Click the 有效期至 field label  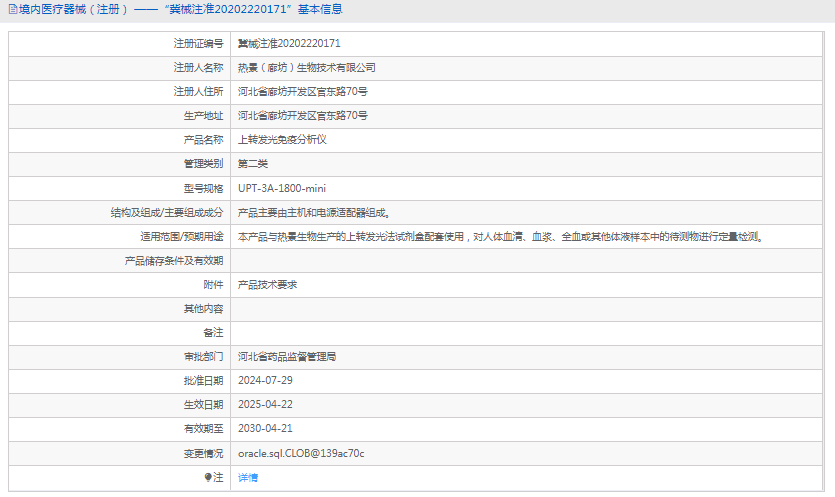coord(203,429)
